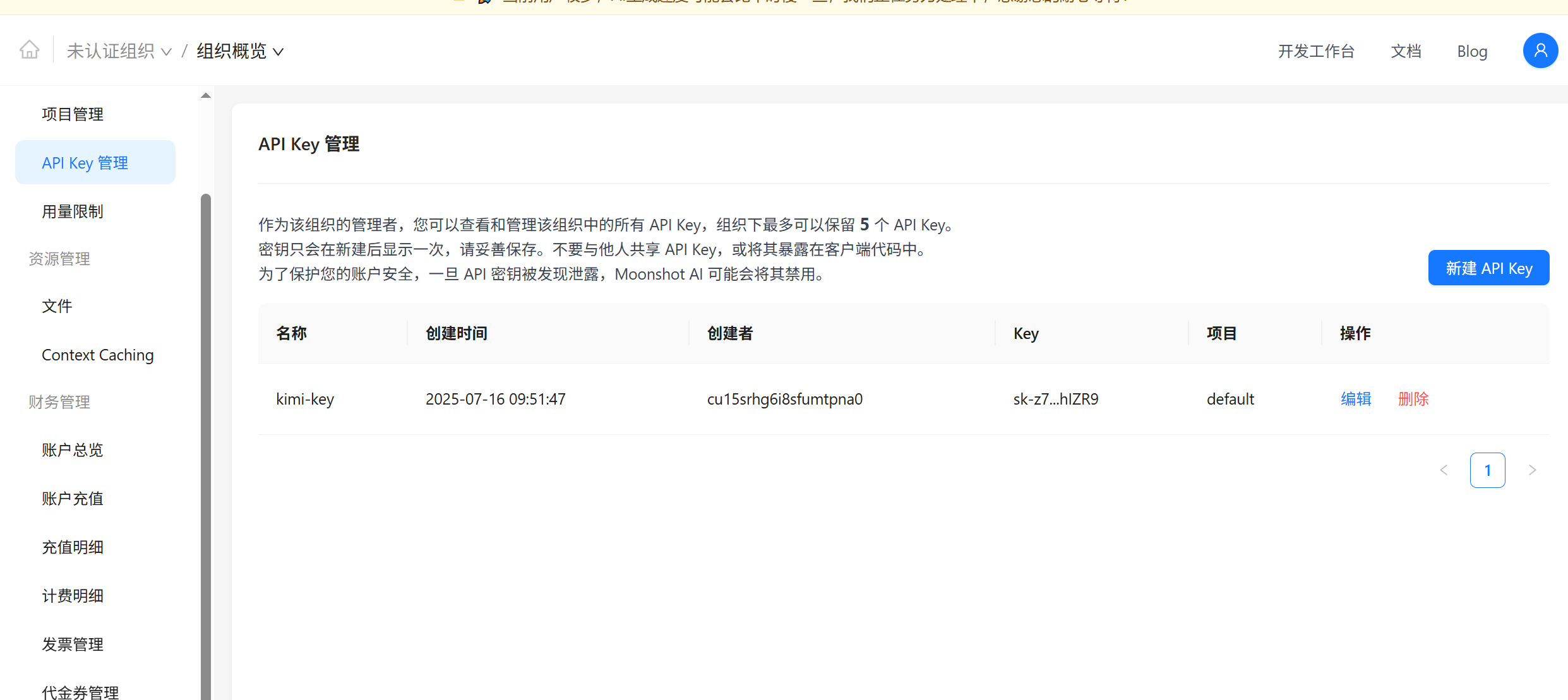Click the home icon in the breadcrumb
The height and width of the screenshot is (700, 1568).
(x=29, y=50)
